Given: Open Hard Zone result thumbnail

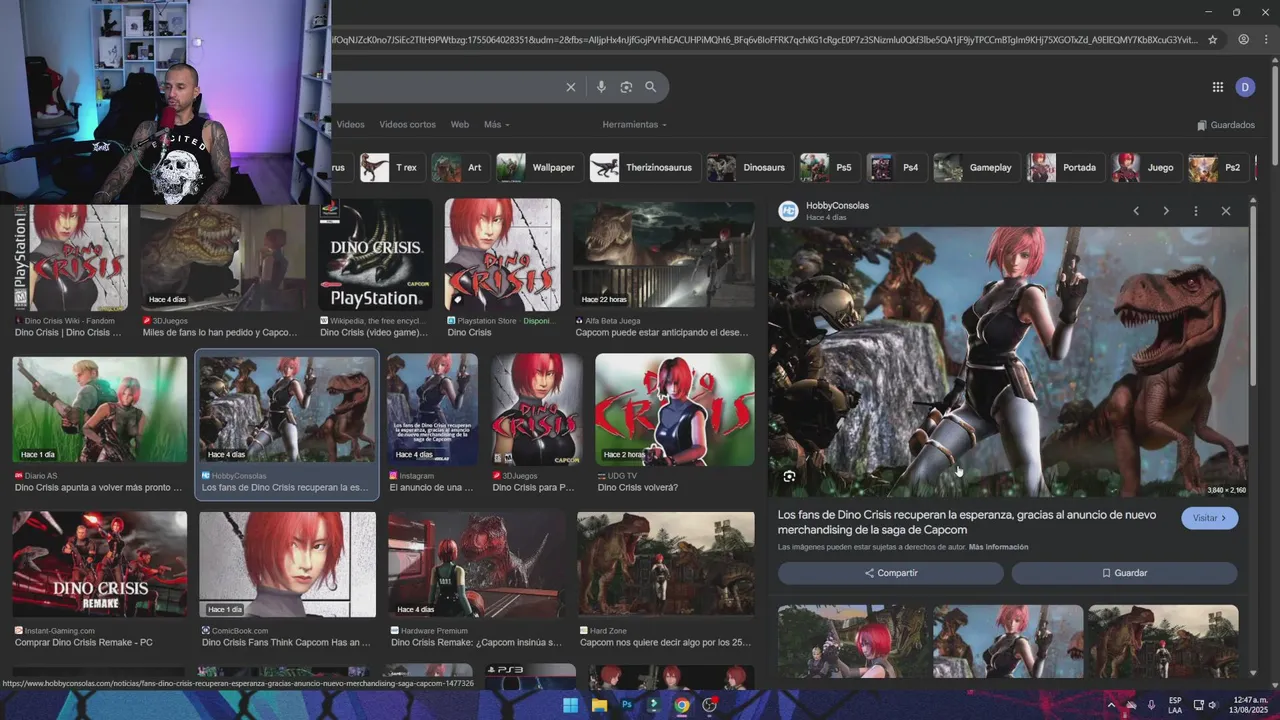Looking at the screenshot, I should 666,564.
